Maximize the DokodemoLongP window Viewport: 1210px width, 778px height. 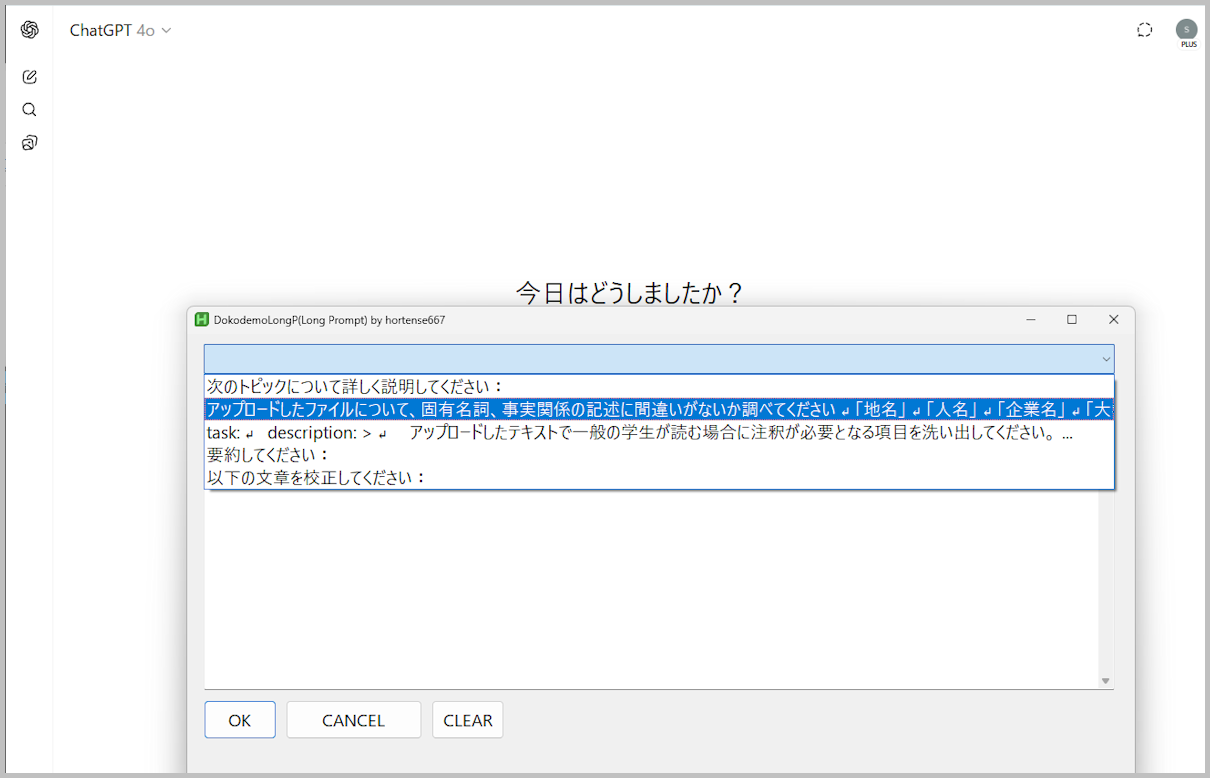click(1071, 320)
